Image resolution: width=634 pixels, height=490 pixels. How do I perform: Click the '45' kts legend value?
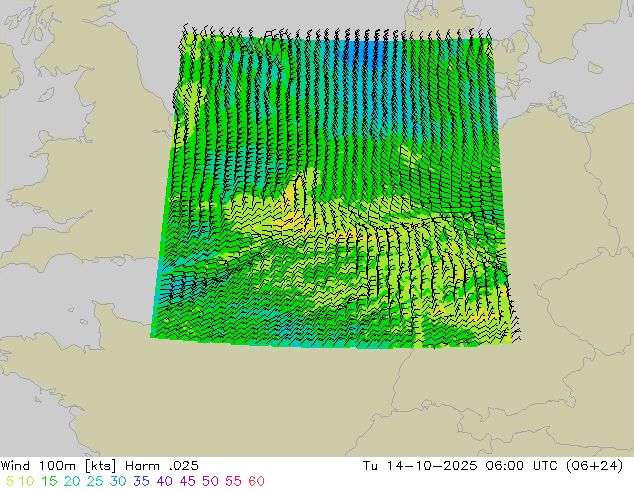[187, 481]
